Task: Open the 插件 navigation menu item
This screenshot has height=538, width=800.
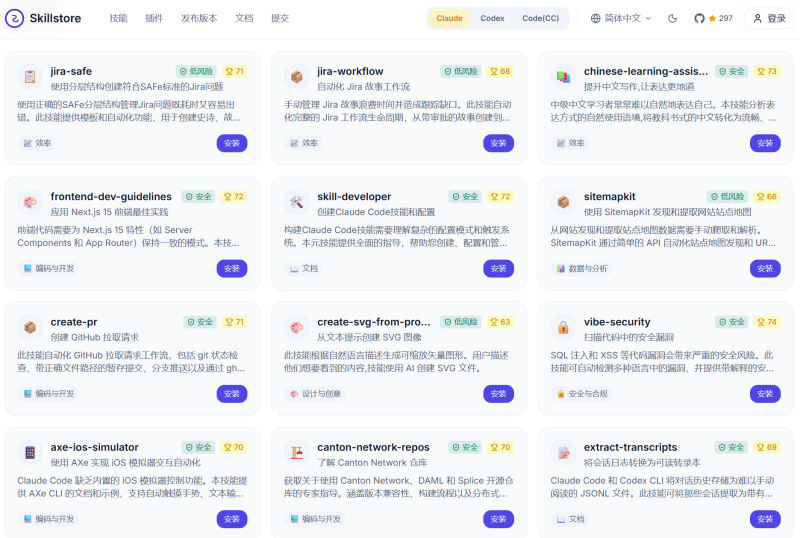Action: [154, 18]
